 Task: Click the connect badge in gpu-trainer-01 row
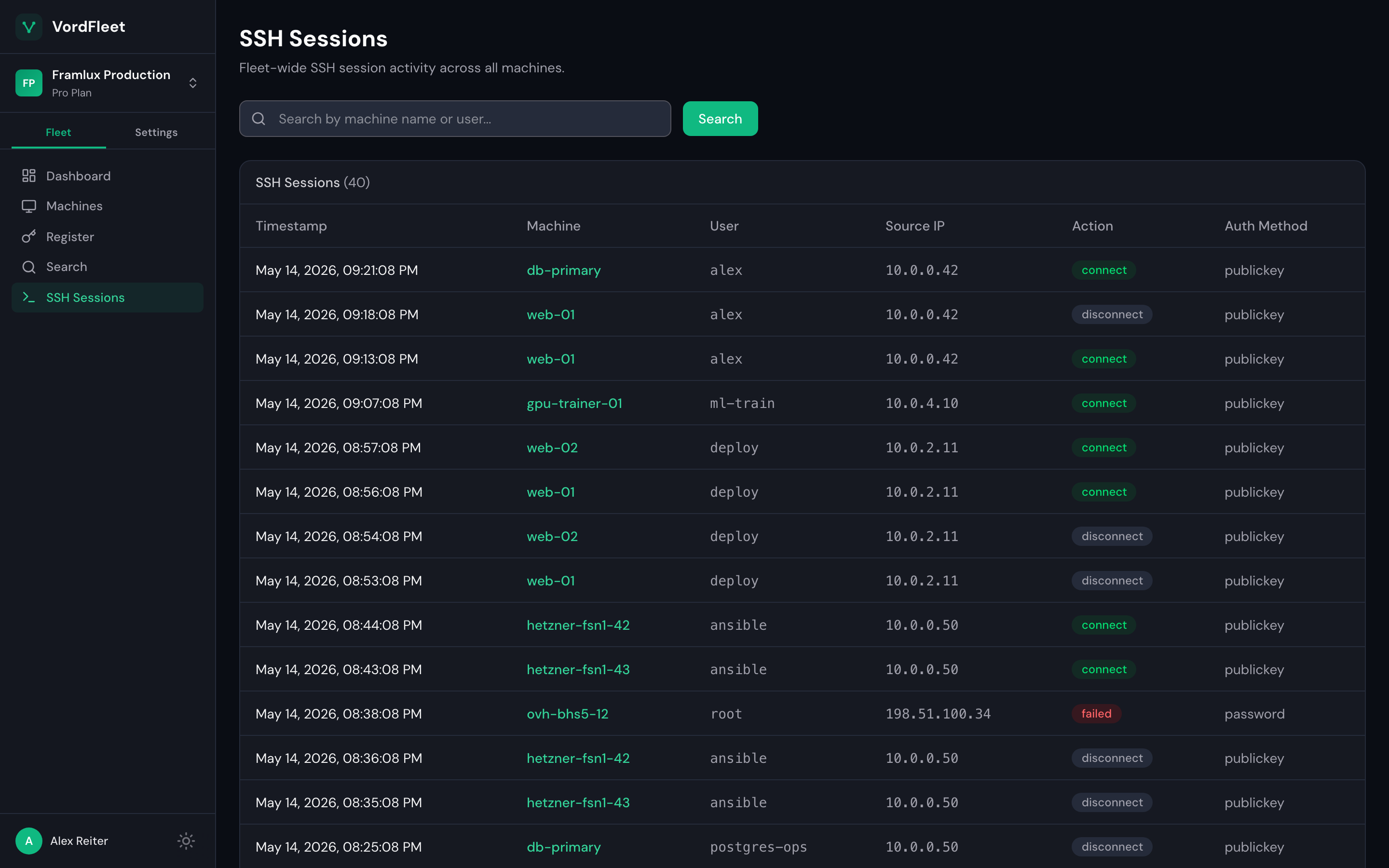tap(1104, 403)
